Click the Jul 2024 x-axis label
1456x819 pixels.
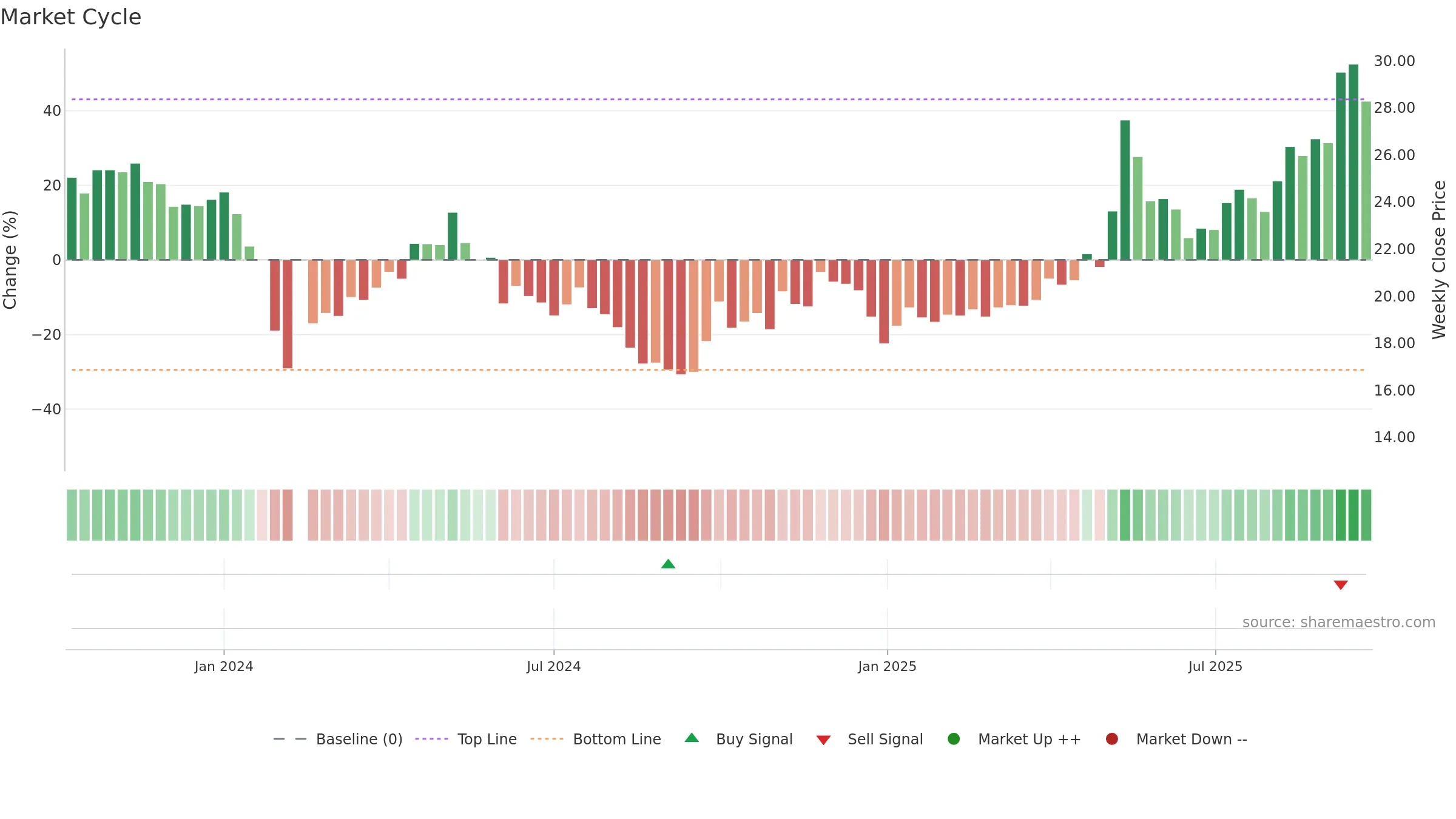pos(554,667)
